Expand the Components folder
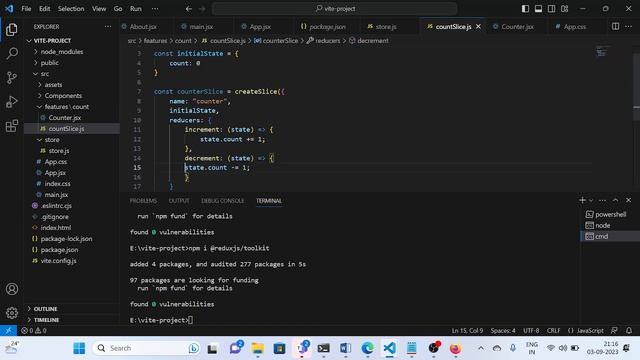This screenshot has width=640, height=360. 63,96
